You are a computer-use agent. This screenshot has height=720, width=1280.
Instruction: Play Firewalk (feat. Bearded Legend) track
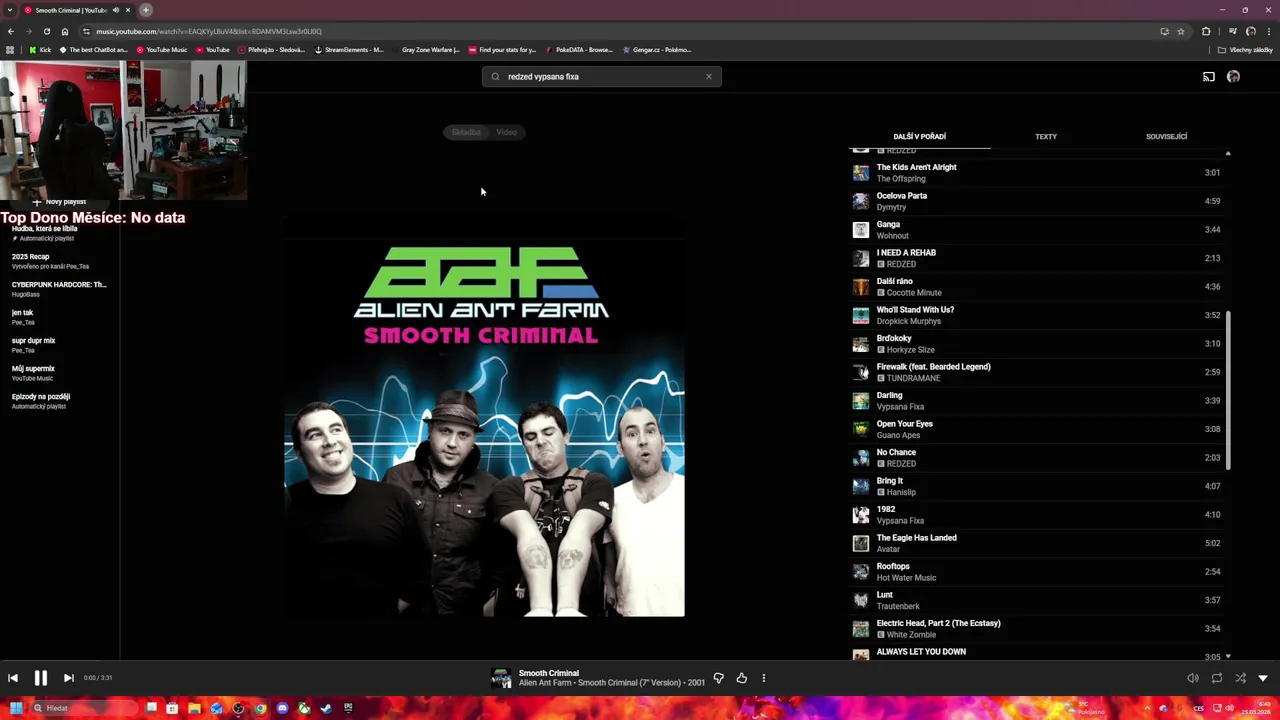click(x=1038, y=372)
